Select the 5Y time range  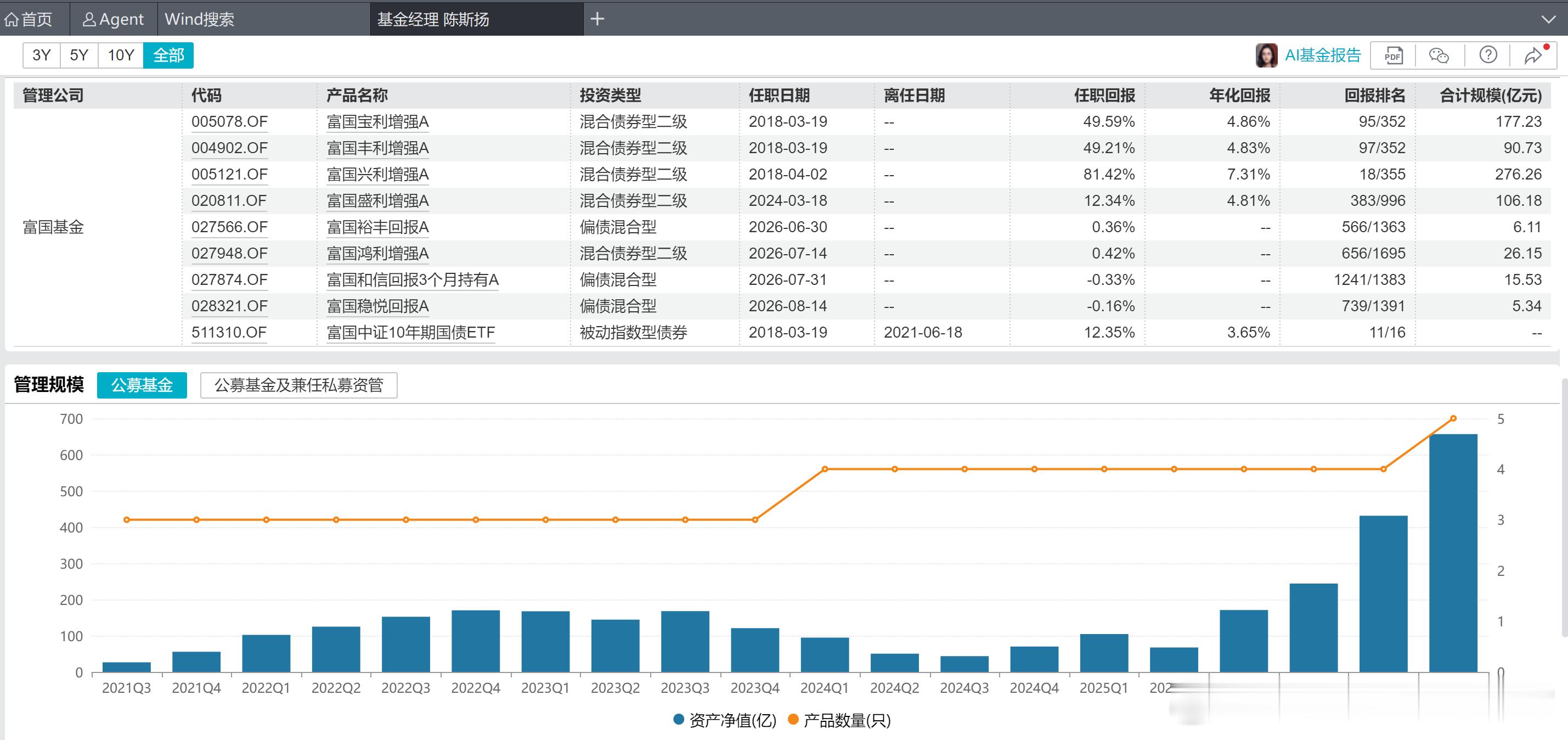coord(79,55)
